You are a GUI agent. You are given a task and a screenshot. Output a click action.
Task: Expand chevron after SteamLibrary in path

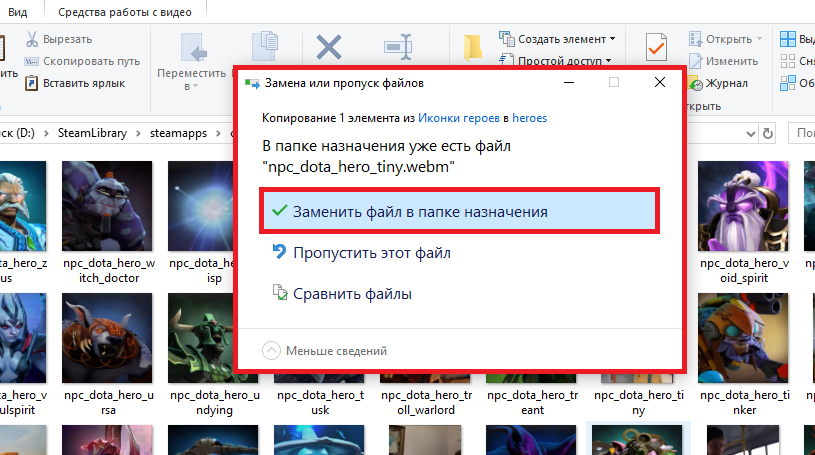pyautogui.click(x=138, y=134)
